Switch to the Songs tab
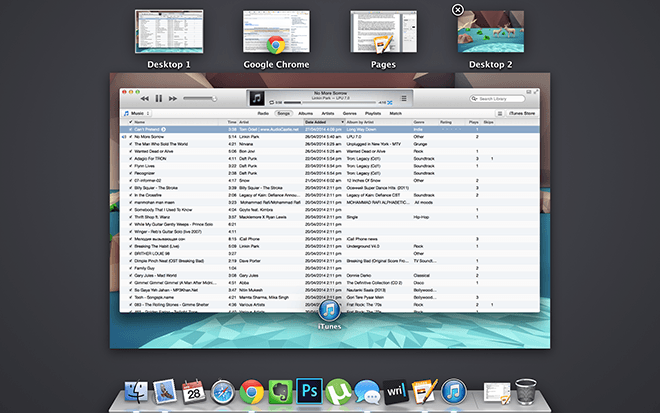This screenshot has height=413, width=660. point(283,114)
